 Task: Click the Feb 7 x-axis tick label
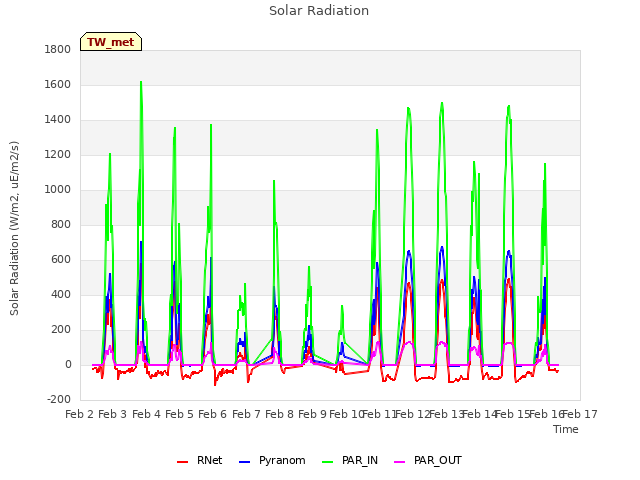pyautogui.click(x=246, y=414)
